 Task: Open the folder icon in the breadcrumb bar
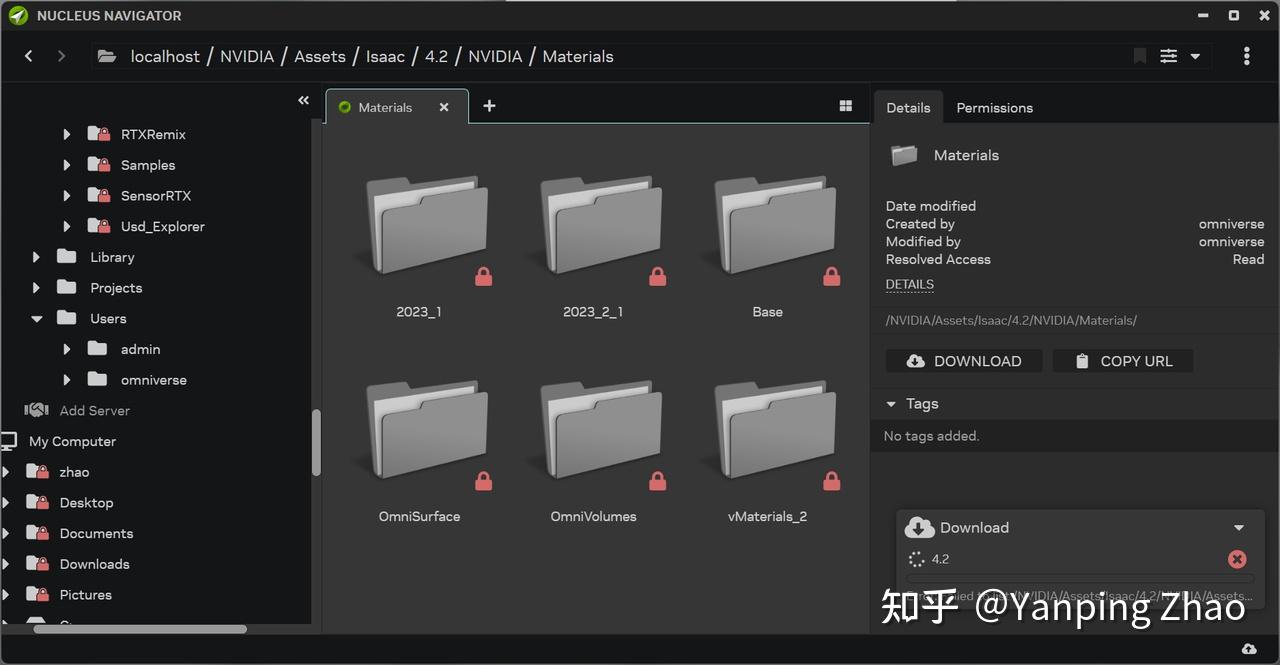(x=107, y=56)
